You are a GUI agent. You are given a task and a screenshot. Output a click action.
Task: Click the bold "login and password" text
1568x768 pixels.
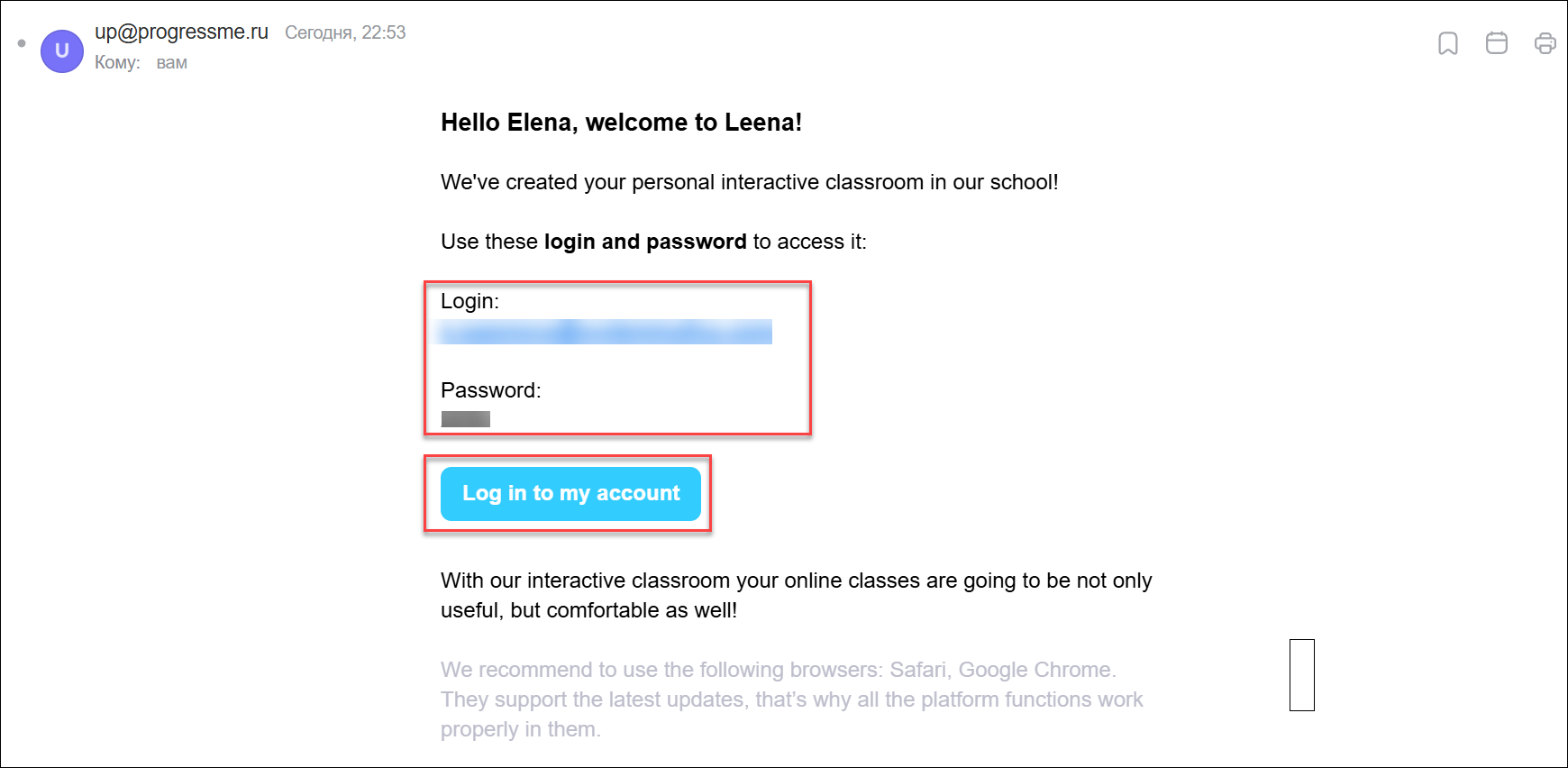(x=645, y=242)
